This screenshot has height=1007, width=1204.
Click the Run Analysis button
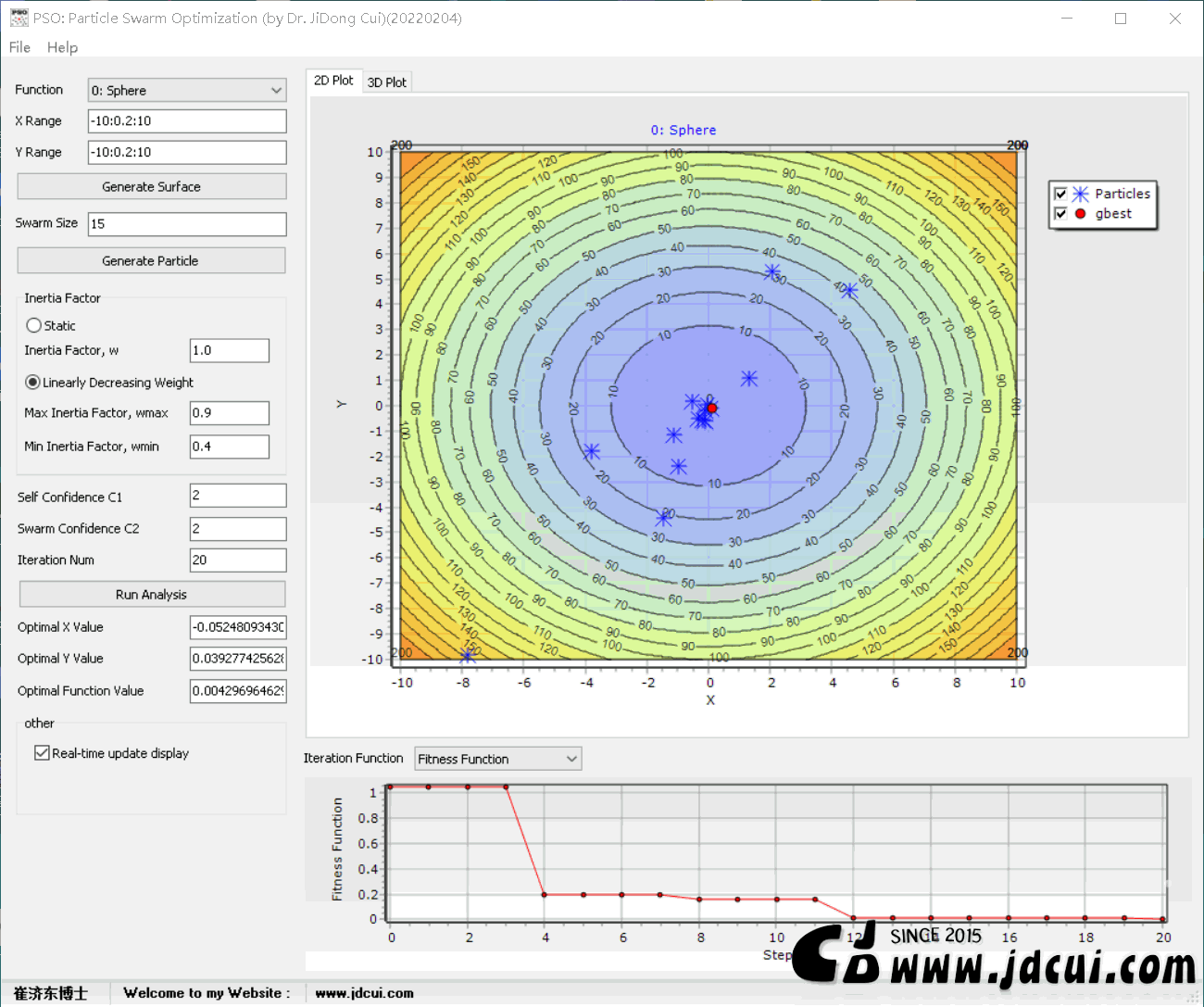(x=152, y=594)
